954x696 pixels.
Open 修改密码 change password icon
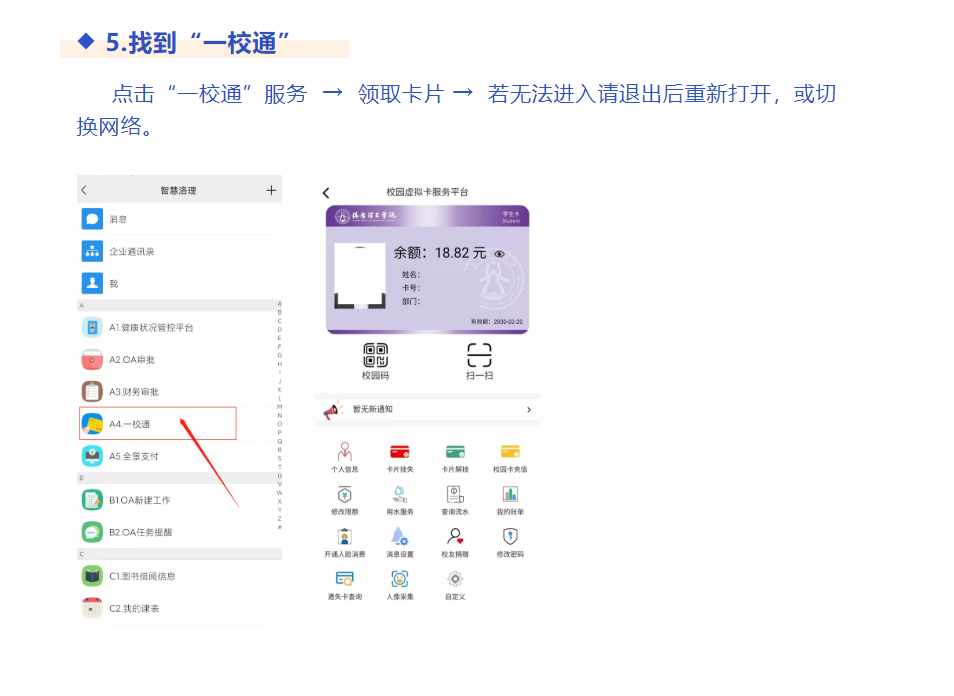pyautogui.click(x=510, y=537)
